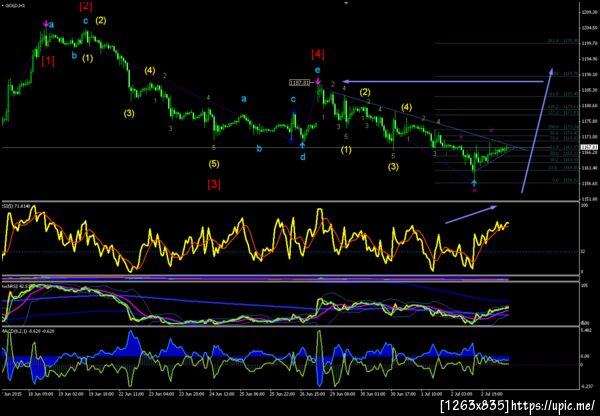This screenshot has height=416, width=600.
Task: Click the 1175.80 price axis value
Action: coord(587,121)
